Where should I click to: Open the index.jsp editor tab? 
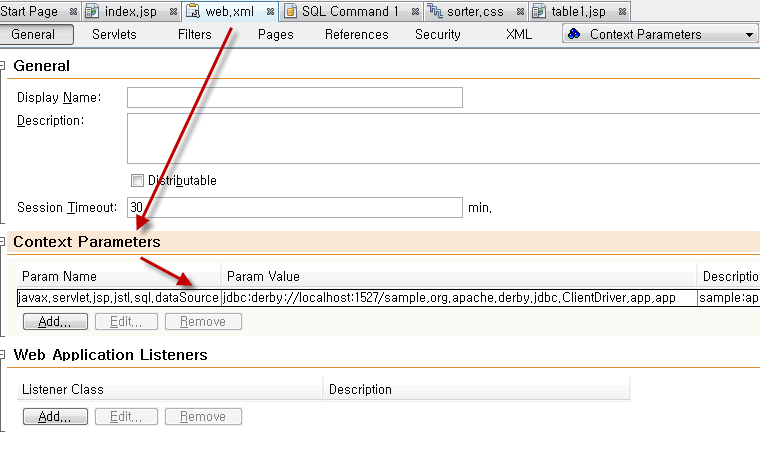click(x=130, y=11)
